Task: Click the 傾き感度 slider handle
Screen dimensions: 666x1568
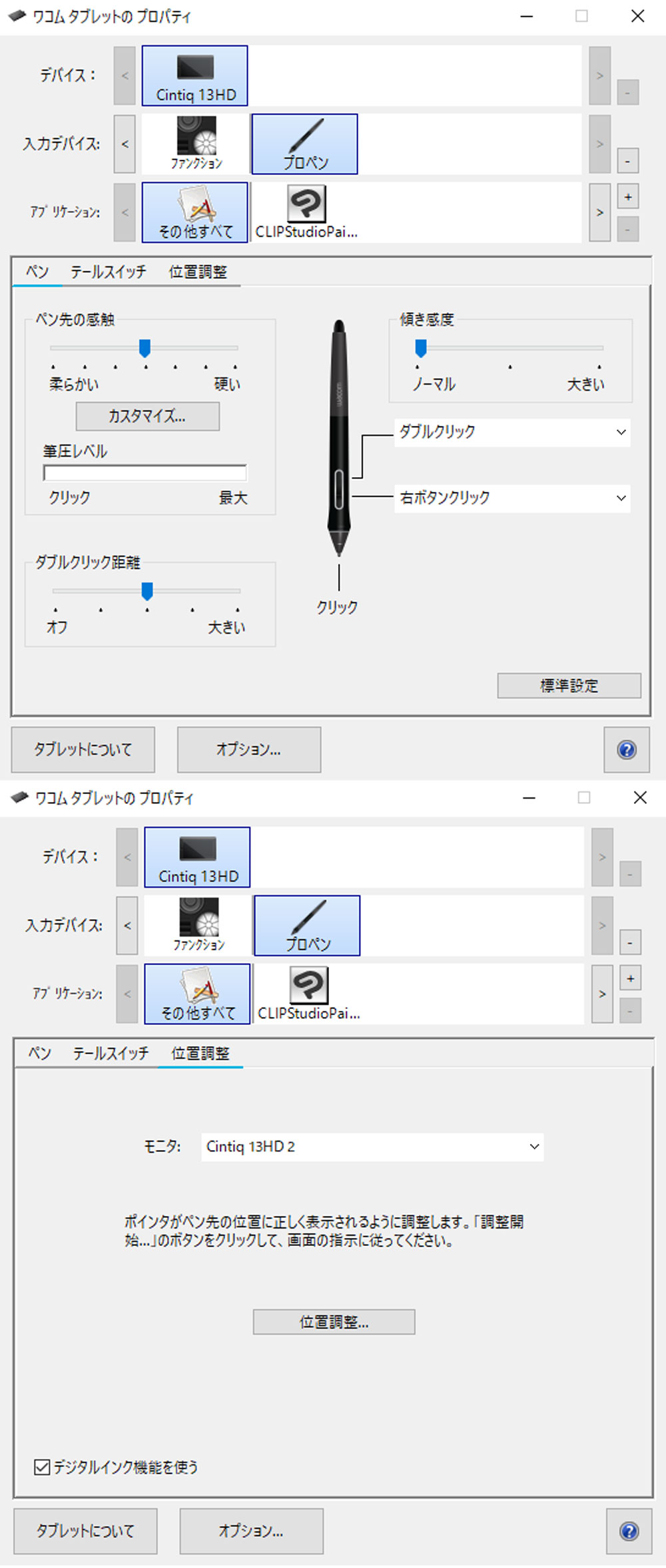Action: (x=421, y=348)
